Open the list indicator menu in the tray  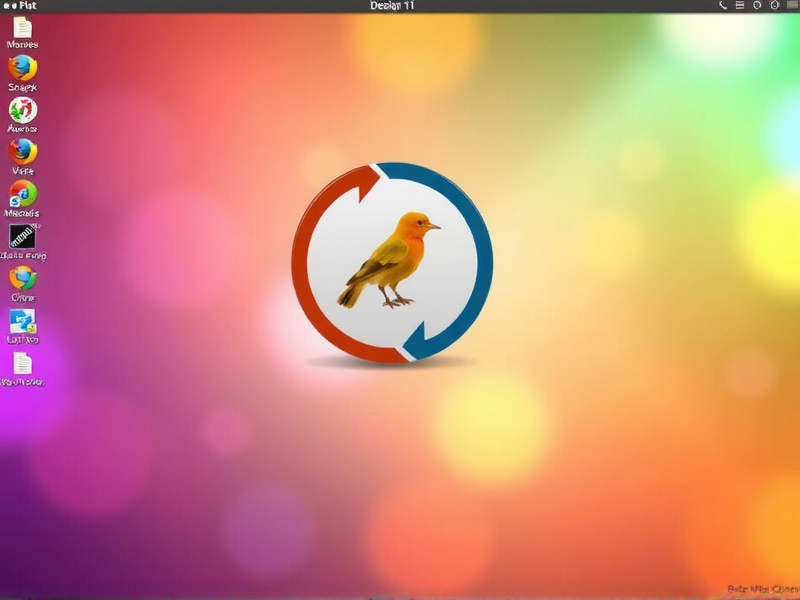point(740,6)
